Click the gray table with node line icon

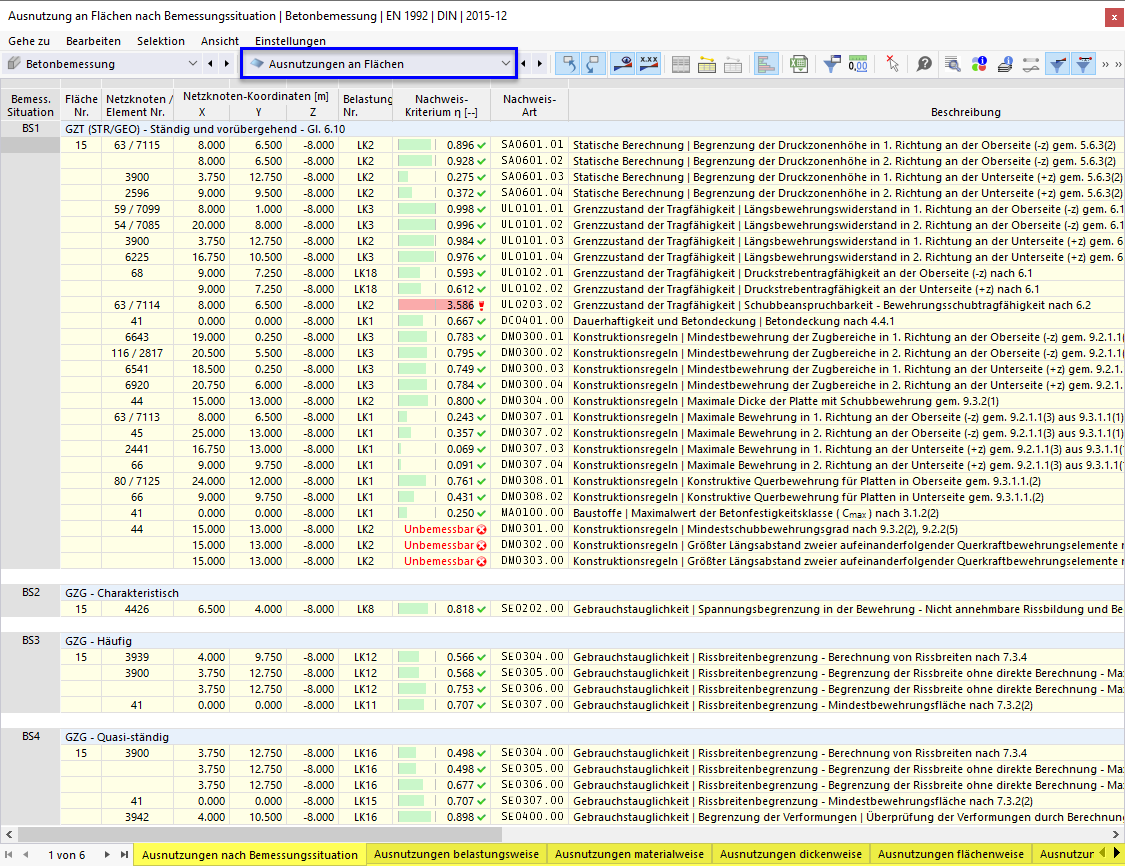(x=733, y=64)
